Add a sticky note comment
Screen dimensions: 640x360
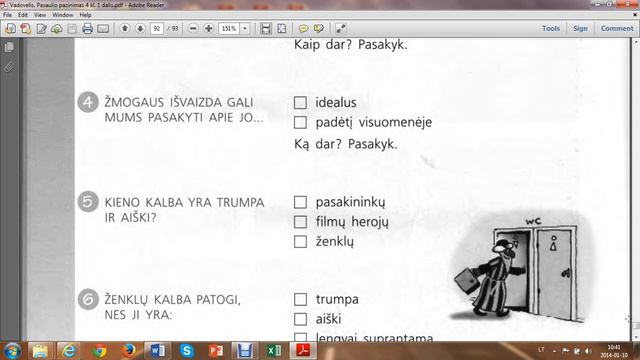click(x=303, y=29)
